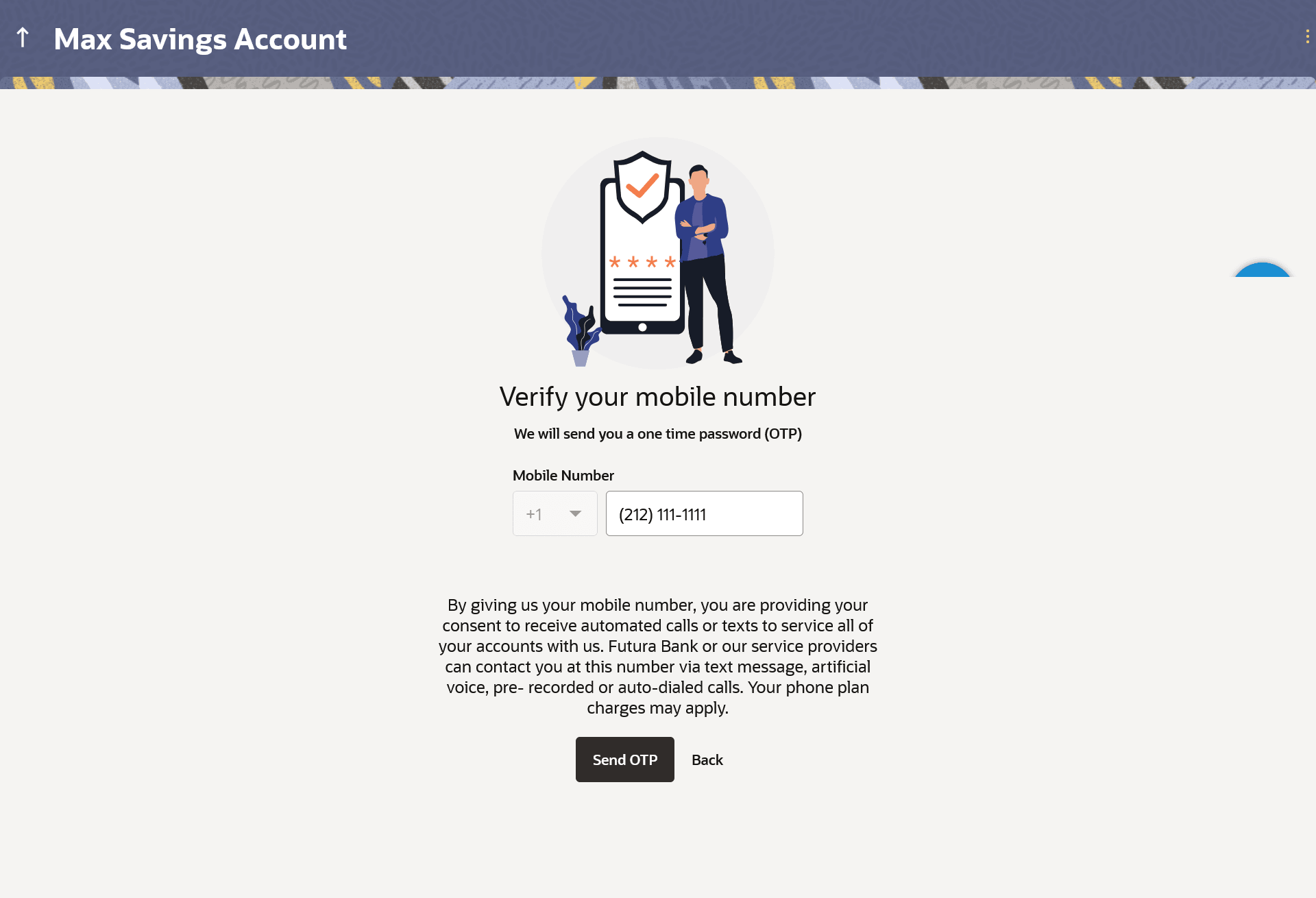Open the blue chat bubble widget
The width and height of the screenshot is (1316, 898).
pyautogui.click(x=1263, y=269)
